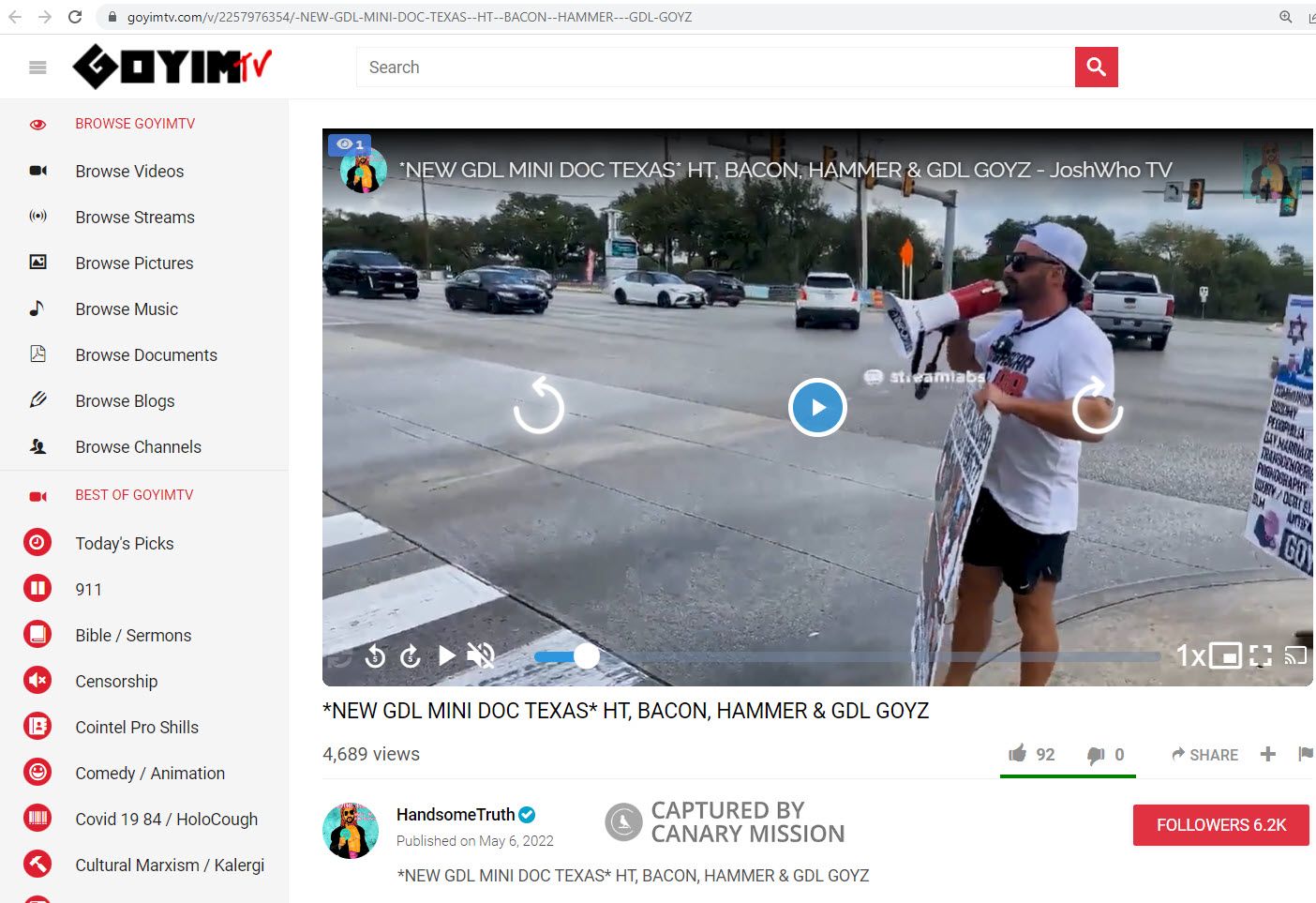The width and height of the screenshot is (1316, 903).
Task: Open Browse Videos in the sidebar
Action: click(x=129, y=172)
